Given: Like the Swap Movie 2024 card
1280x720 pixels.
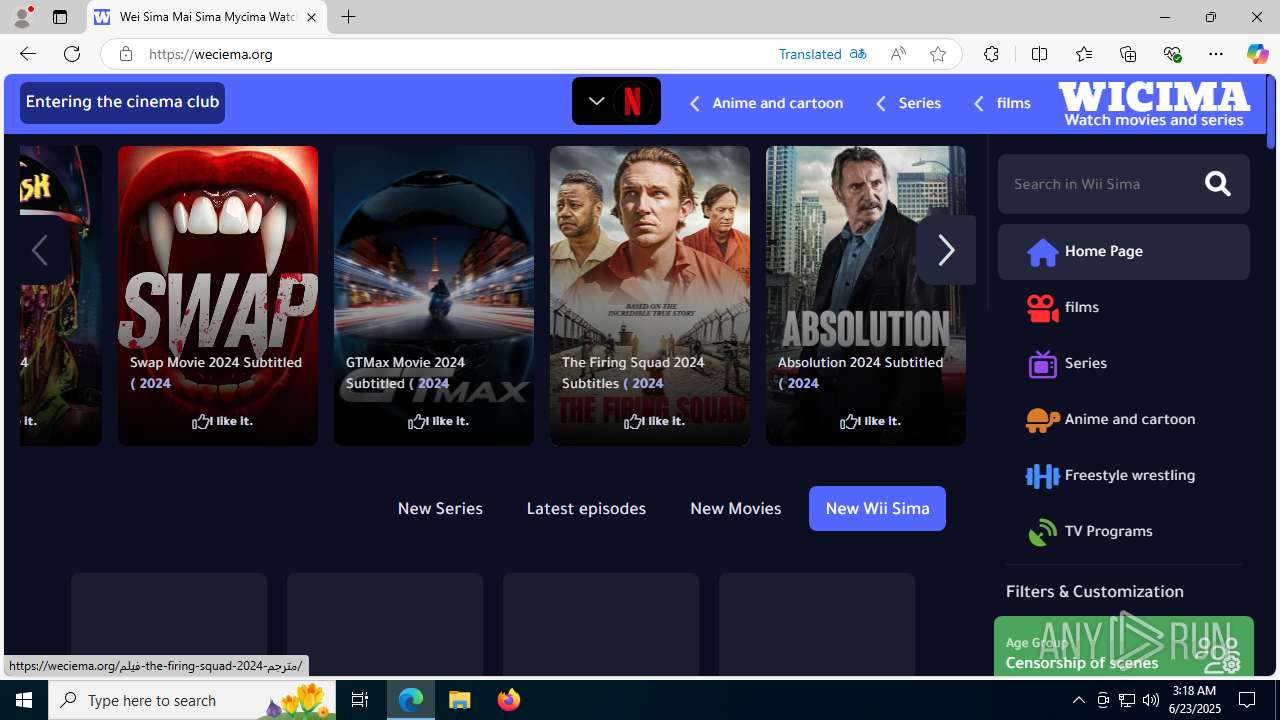Looking at the screenshot, I should (x=222, y=421).
